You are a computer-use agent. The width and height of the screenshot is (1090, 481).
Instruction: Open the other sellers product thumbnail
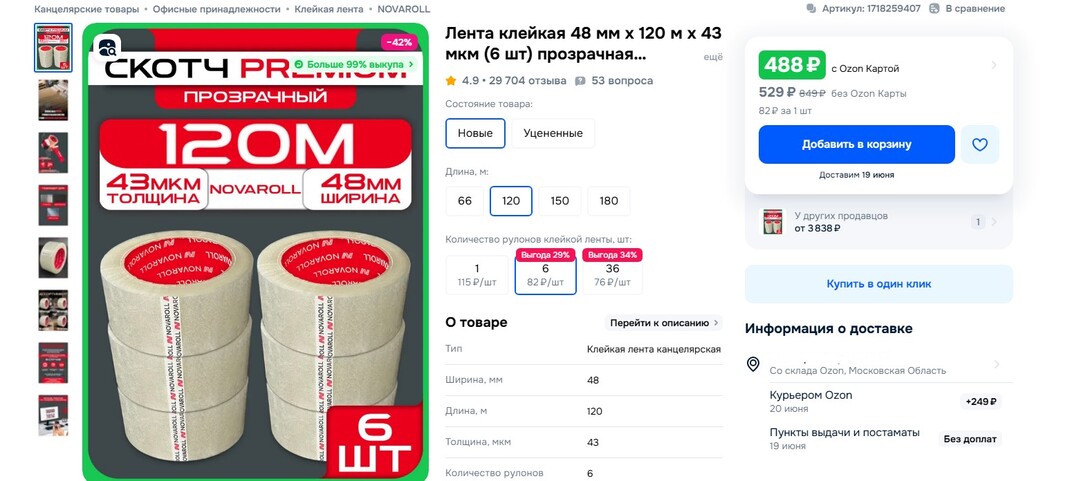tap(772, 222)
